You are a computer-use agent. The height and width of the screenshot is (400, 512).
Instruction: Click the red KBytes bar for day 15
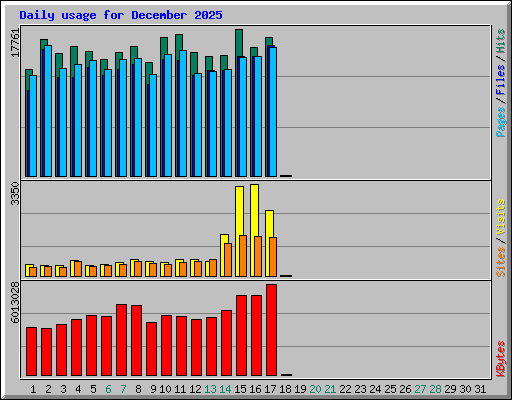pyautogui.click(x=241, y=335)
